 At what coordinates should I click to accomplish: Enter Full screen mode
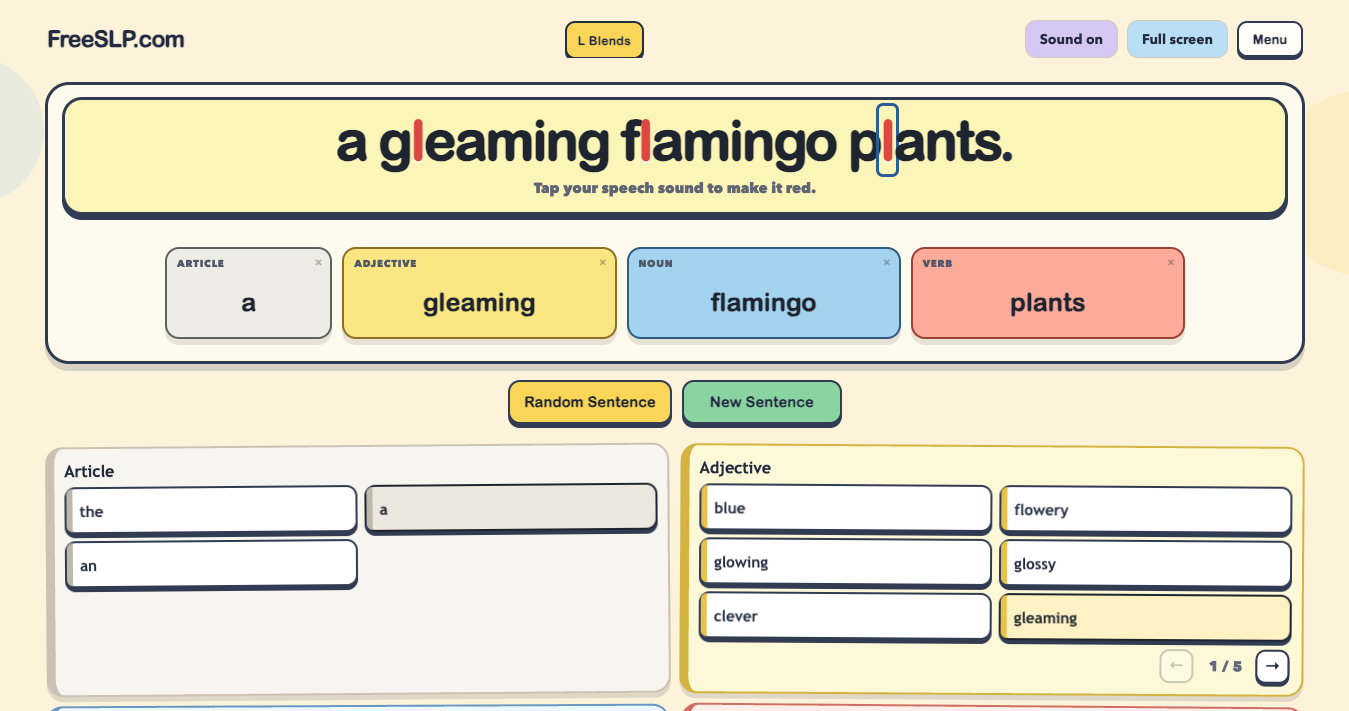tap(1177, 39)
